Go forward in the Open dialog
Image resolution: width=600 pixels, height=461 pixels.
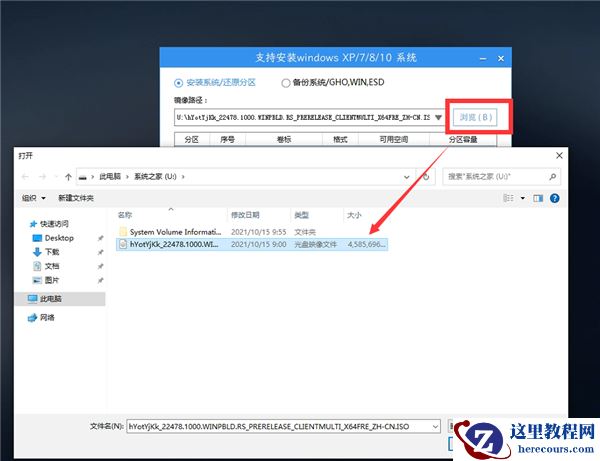coord(42,177)
